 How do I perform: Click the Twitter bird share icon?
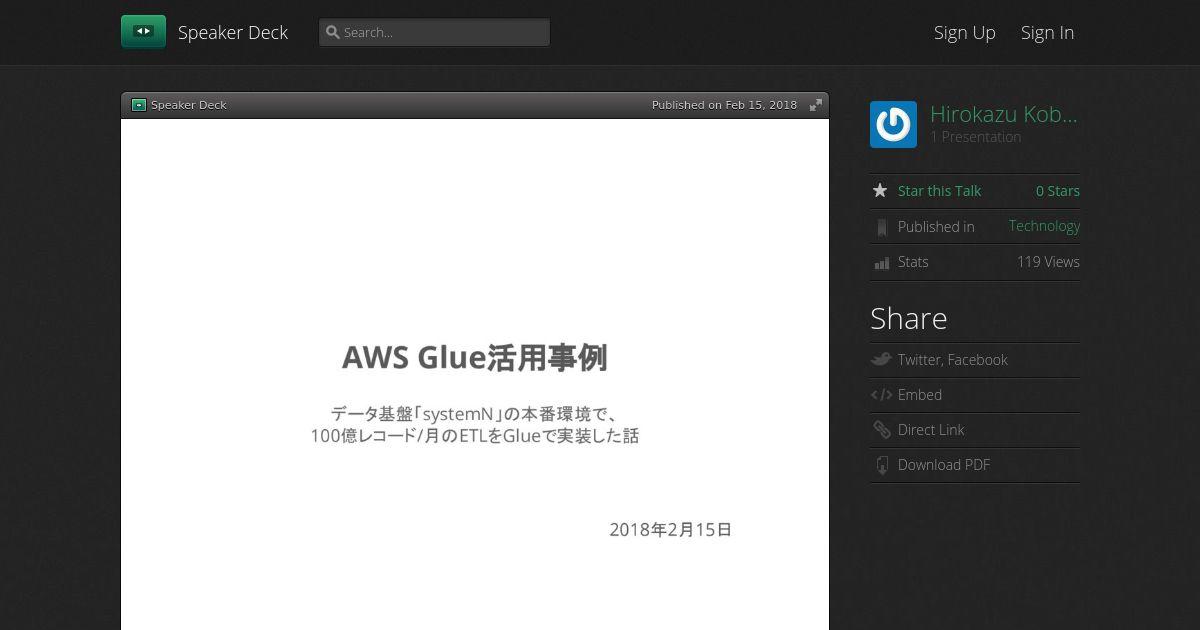[x=881, y=360]
